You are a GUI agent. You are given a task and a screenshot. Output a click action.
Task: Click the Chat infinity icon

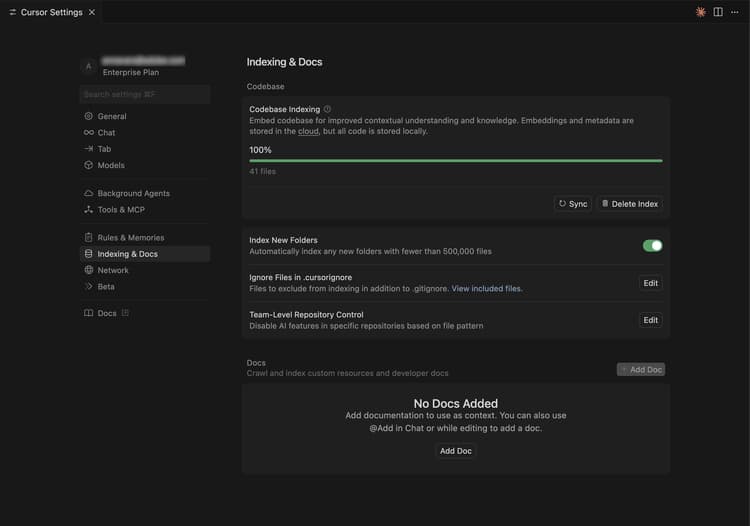tap(88, 132)
